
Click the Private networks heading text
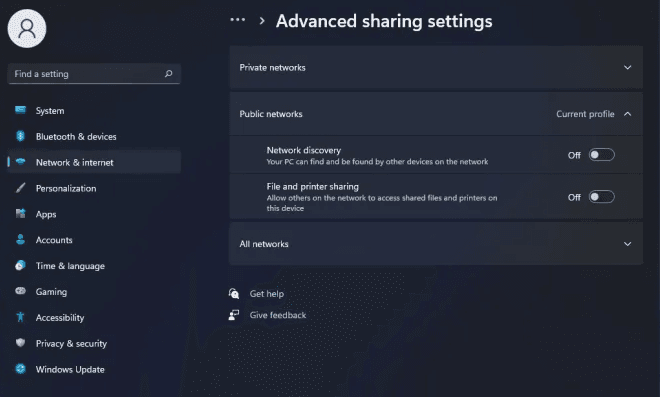(272, 67)
